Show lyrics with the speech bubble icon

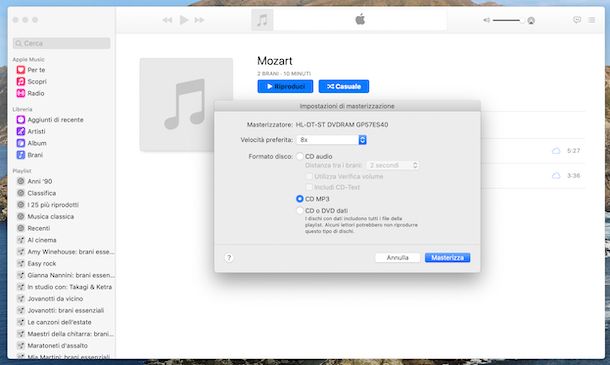coord(577,20)
